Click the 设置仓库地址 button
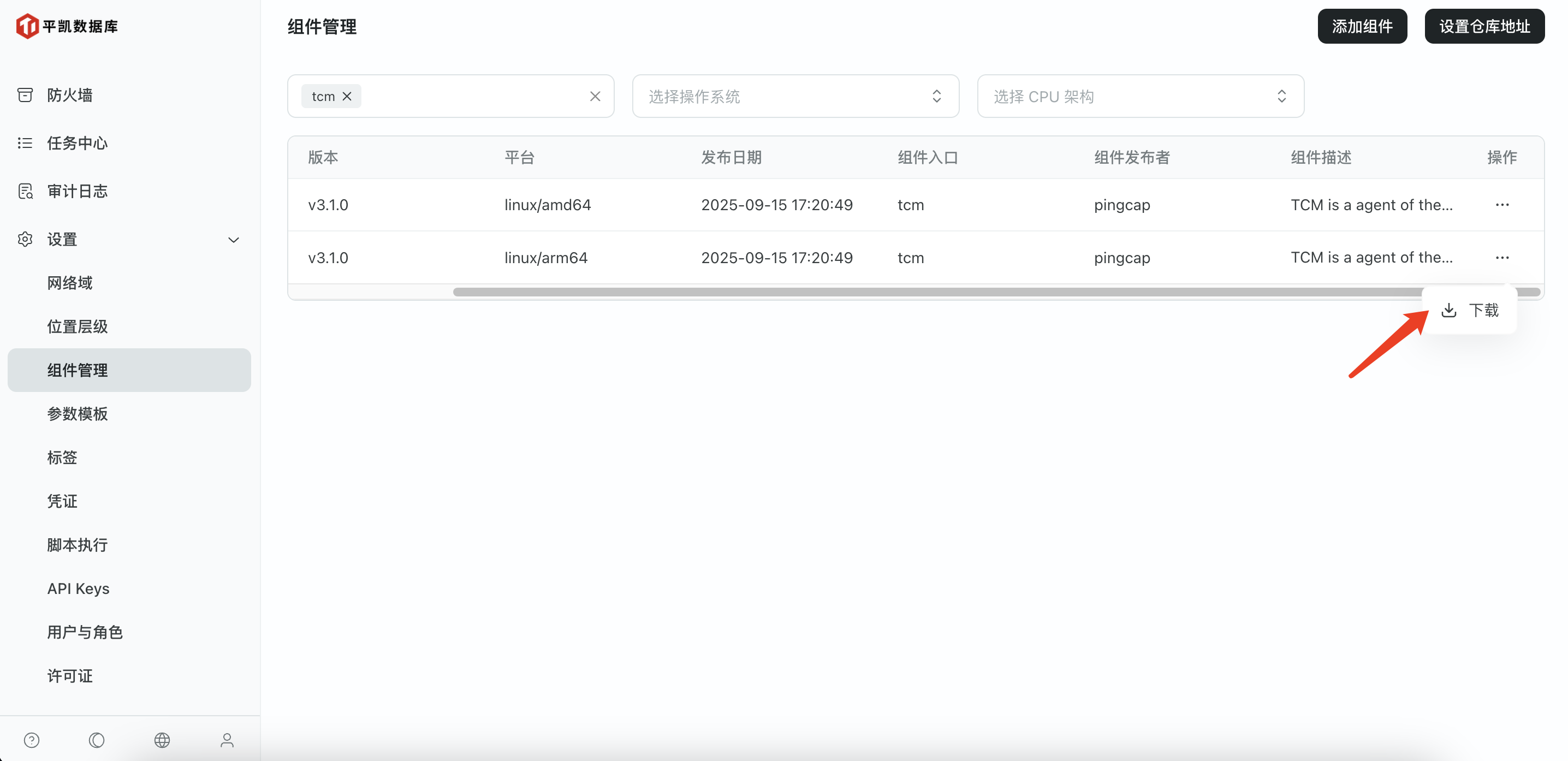Viewport: 1568px width, 761px height. click(1484, 26)
